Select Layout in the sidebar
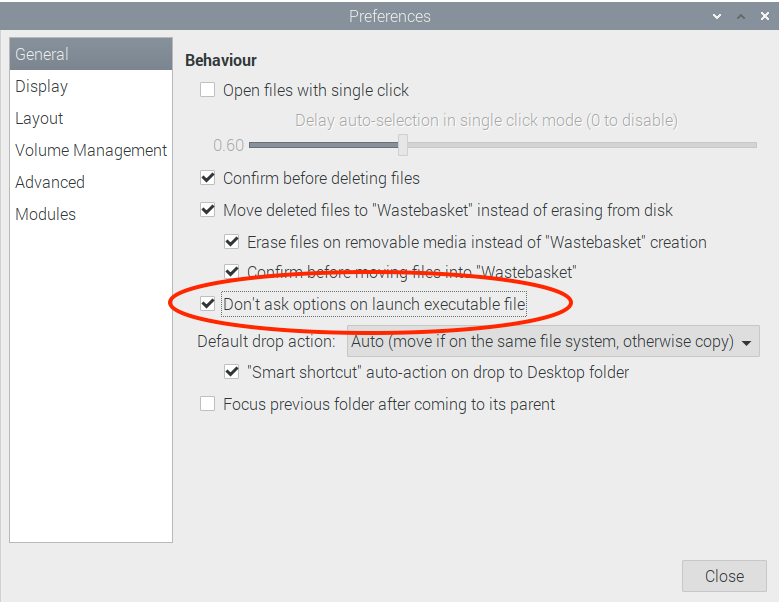Image resolution: width=779 pixels, height=604 pixels. coord(39,118)
